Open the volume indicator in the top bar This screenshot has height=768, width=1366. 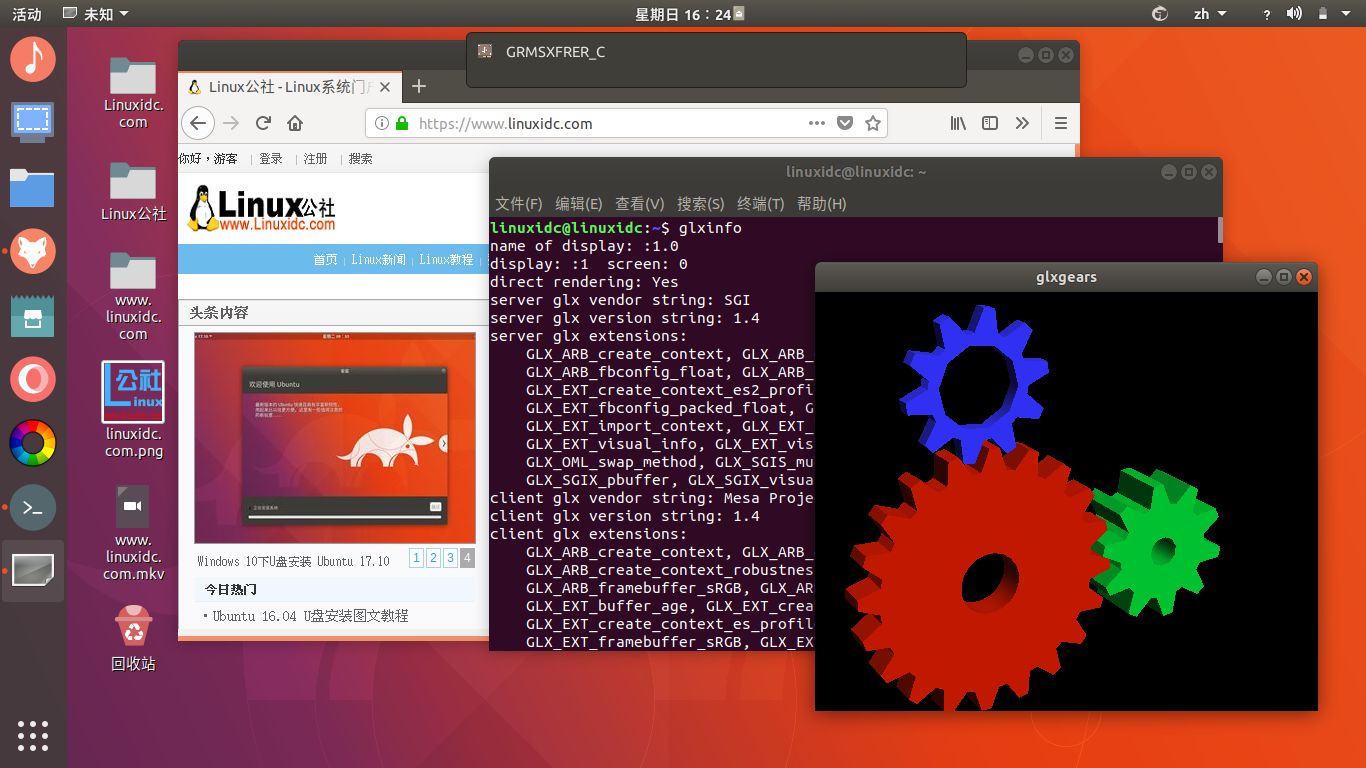pos(1294,14)
